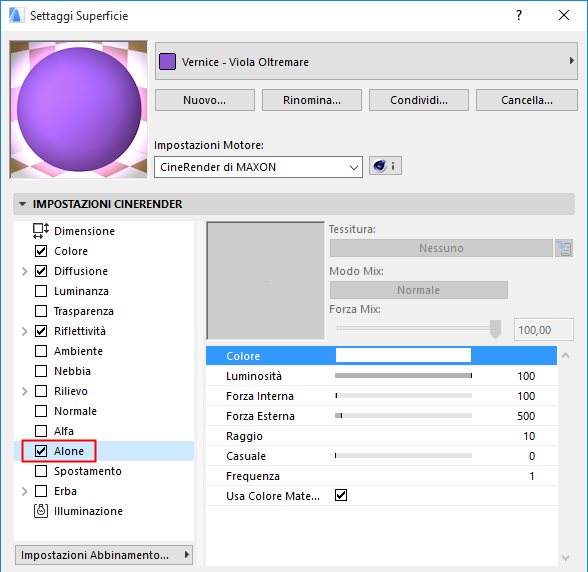Click the Casuale slider bar
Viewport: 588px width, 572px height.
click(404, 455)
